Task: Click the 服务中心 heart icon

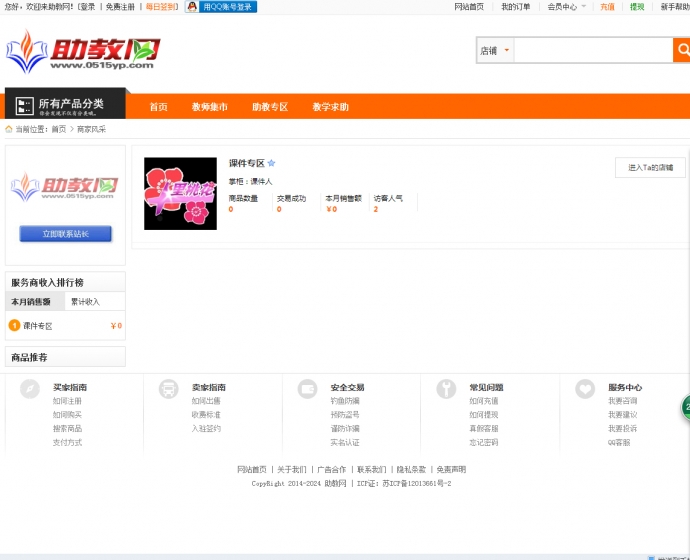Action: tap(585, 389)
